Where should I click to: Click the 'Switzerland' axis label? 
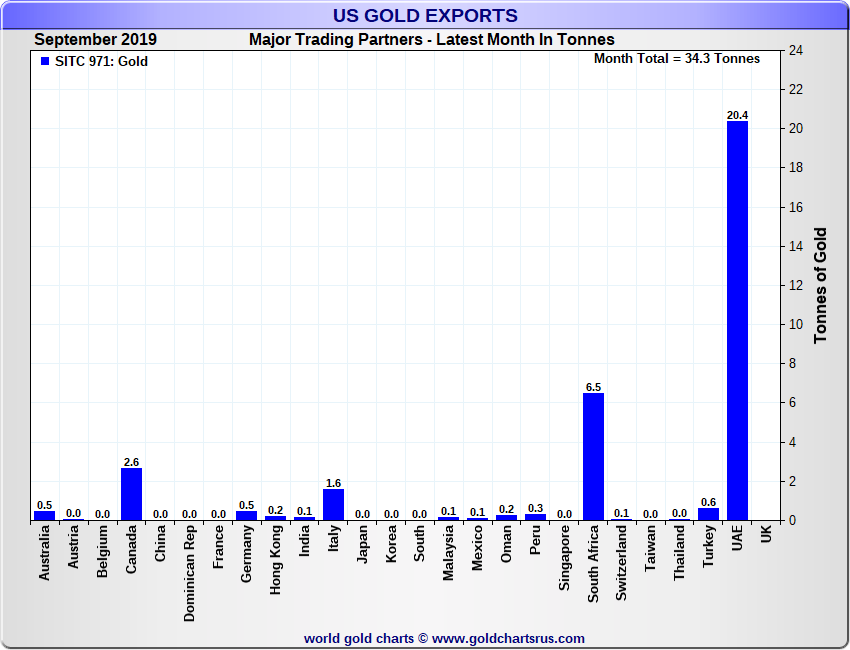click(622, 563)
